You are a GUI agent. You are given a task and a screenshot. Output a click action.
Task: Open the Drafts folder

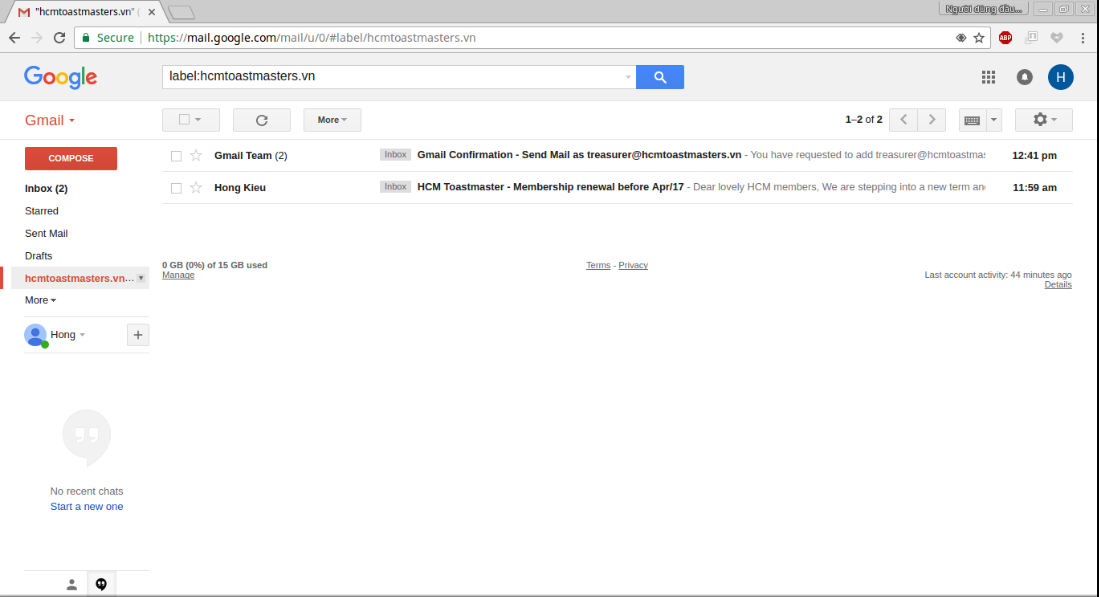click(39, 256)
